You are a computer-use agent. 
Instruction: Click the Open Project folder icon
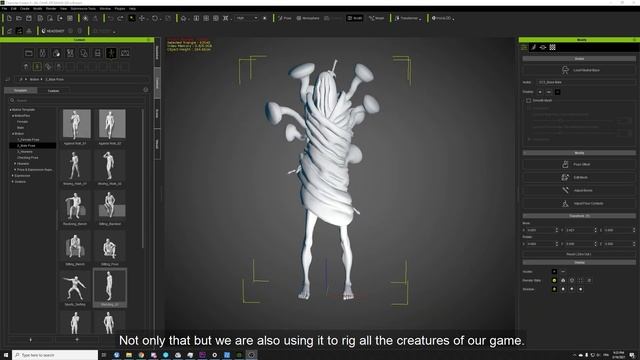tap(19, 18)
